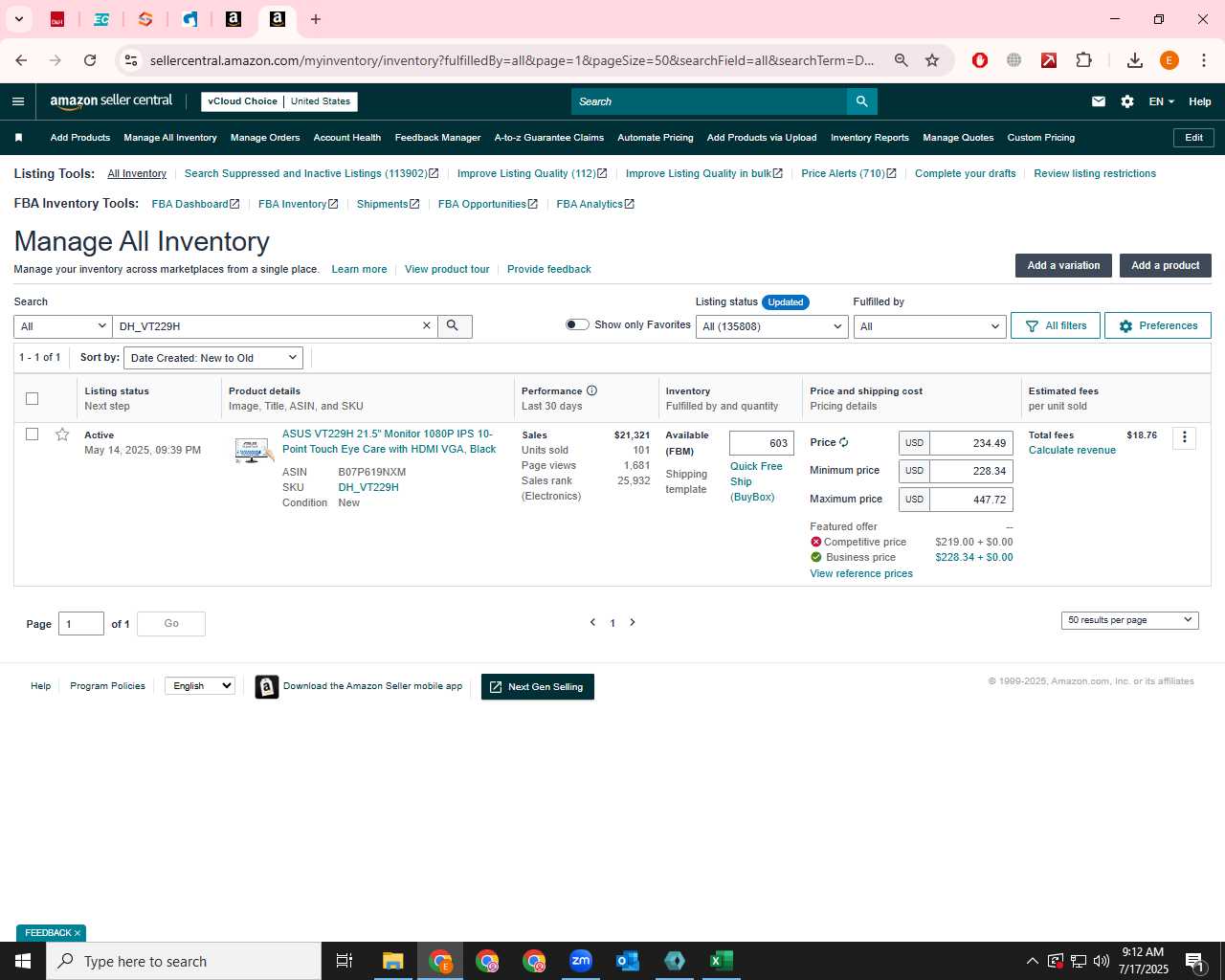Click the header search magnifier button
Screen dimensions: 1225x980
tap(862, 101)
